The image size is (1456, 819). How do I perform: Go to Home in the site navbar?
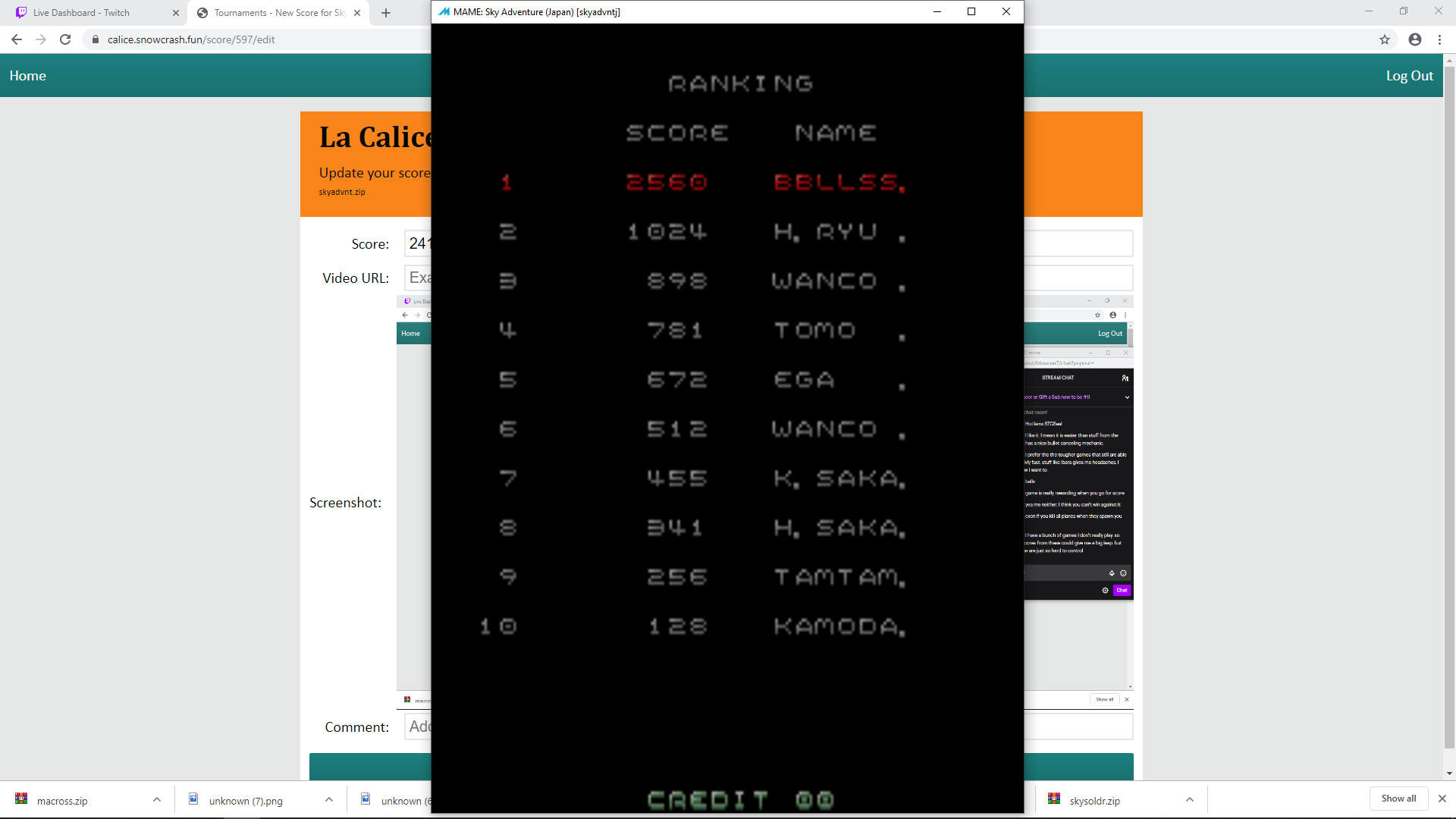27,76
